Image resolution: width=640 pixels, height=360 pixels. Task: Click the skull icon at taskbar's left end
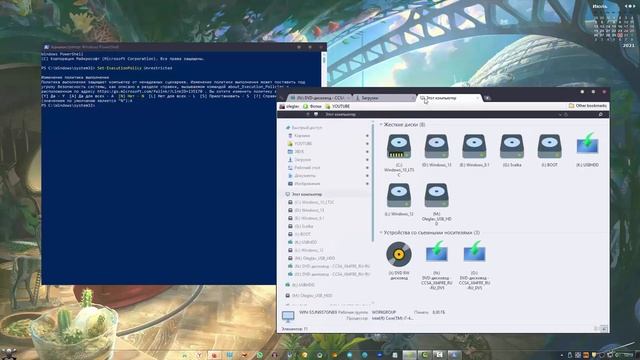pos(8,353)
